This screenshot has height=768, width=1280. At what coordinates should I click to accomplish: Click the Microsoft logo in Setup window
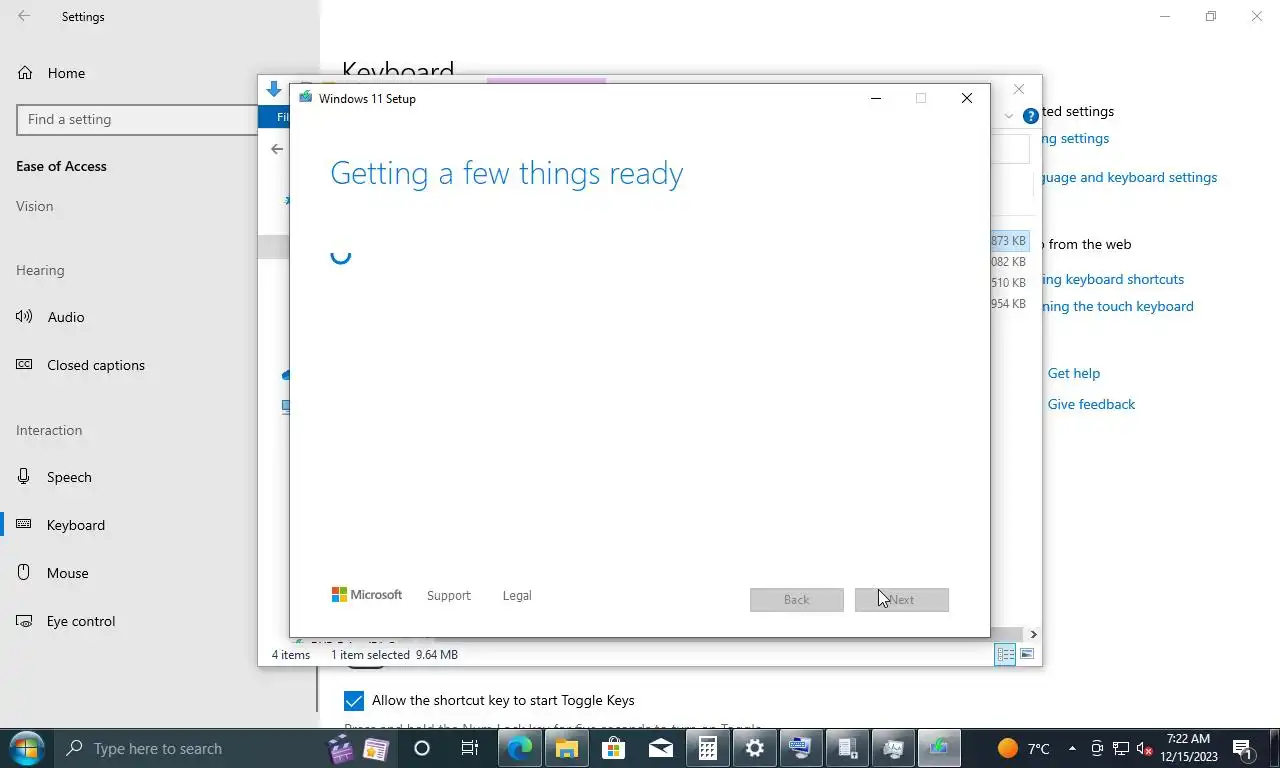tap(367, 594)
